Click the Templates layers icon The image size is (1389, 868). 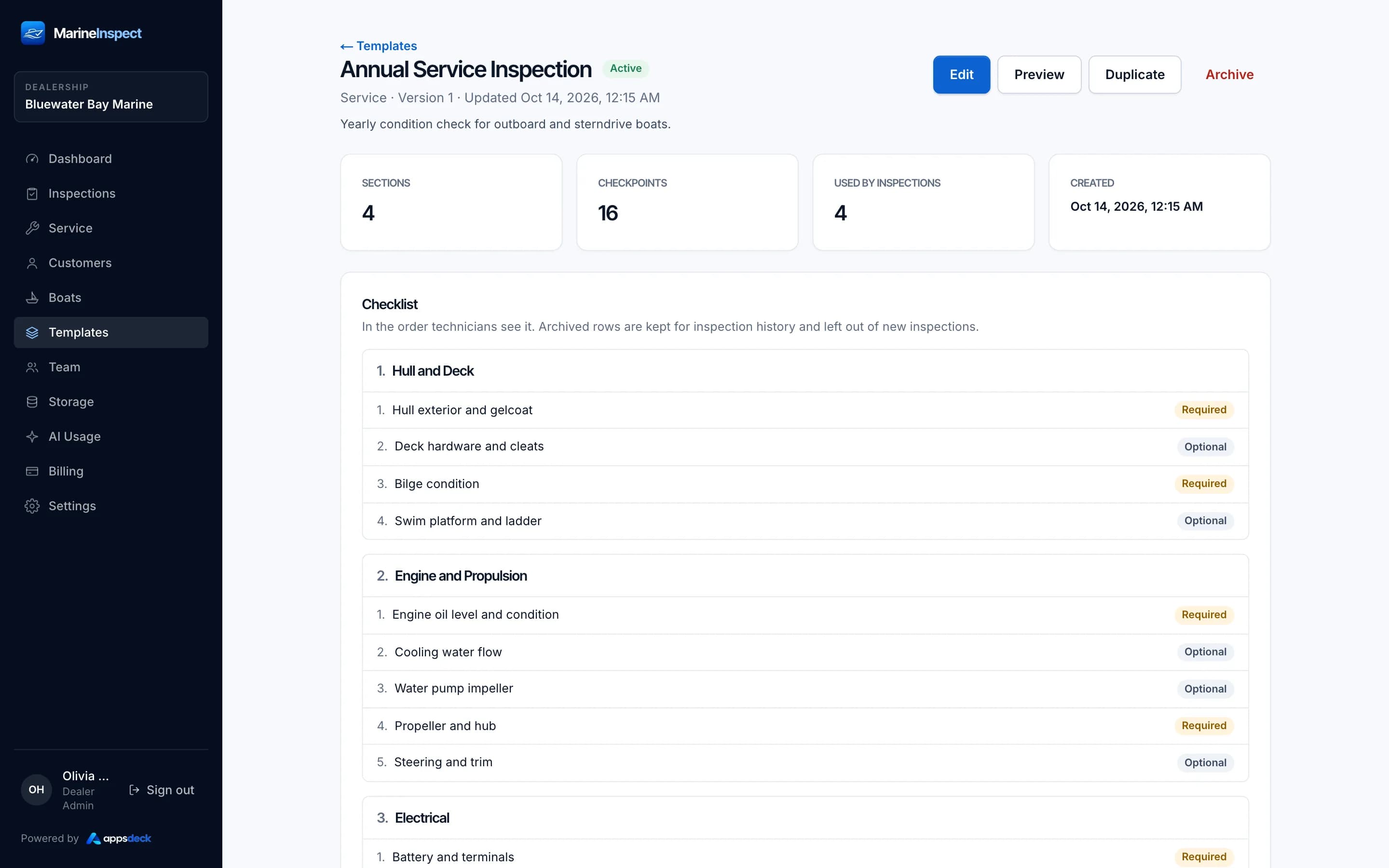coord(32,333)
